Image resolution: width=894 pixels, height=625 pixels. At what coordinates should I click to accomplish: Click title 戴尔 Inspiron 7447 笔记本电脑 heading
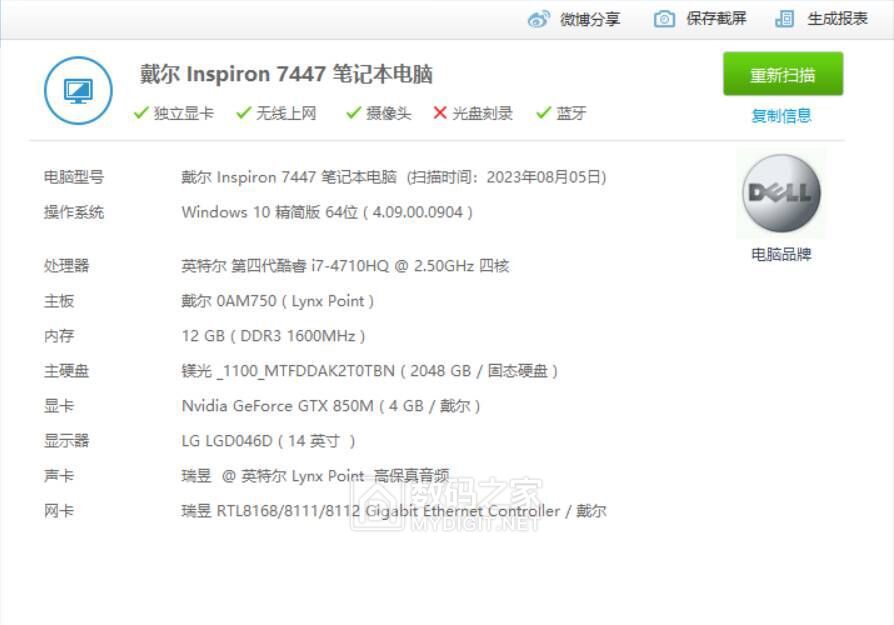click(286, 74)
